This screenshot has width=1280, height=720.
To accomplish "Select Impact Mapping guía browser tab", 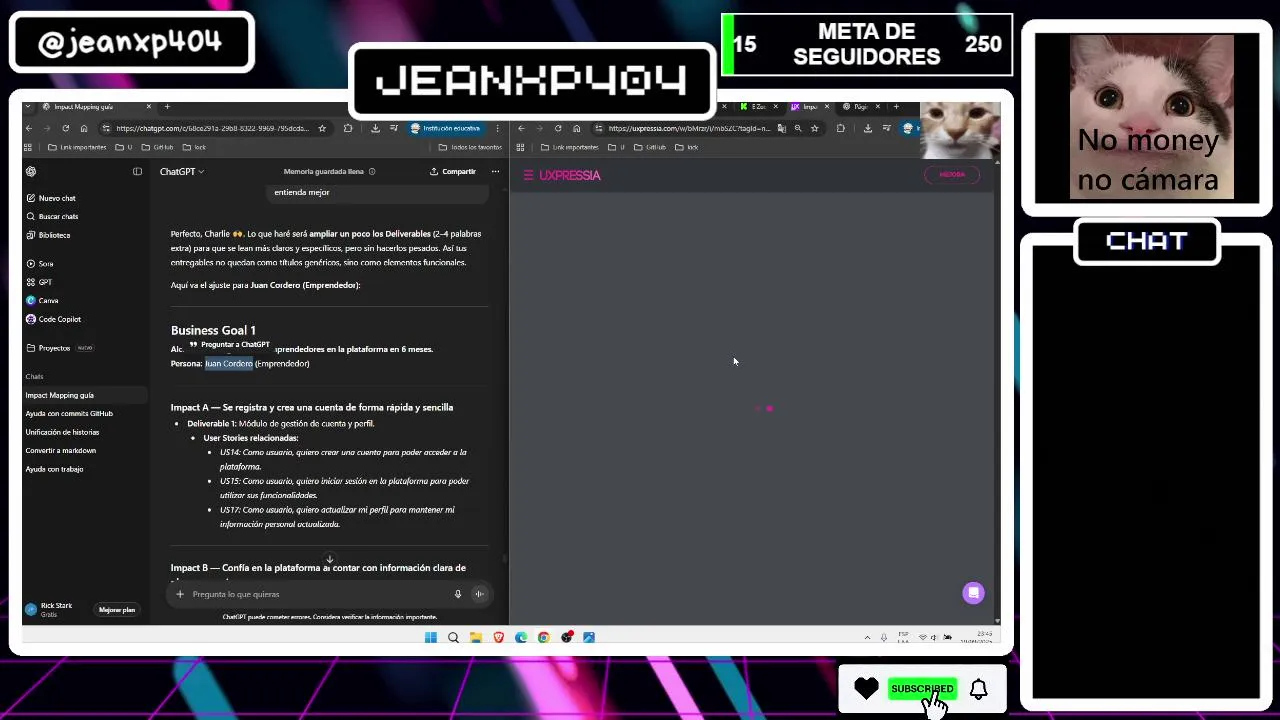I will (98, 106).
